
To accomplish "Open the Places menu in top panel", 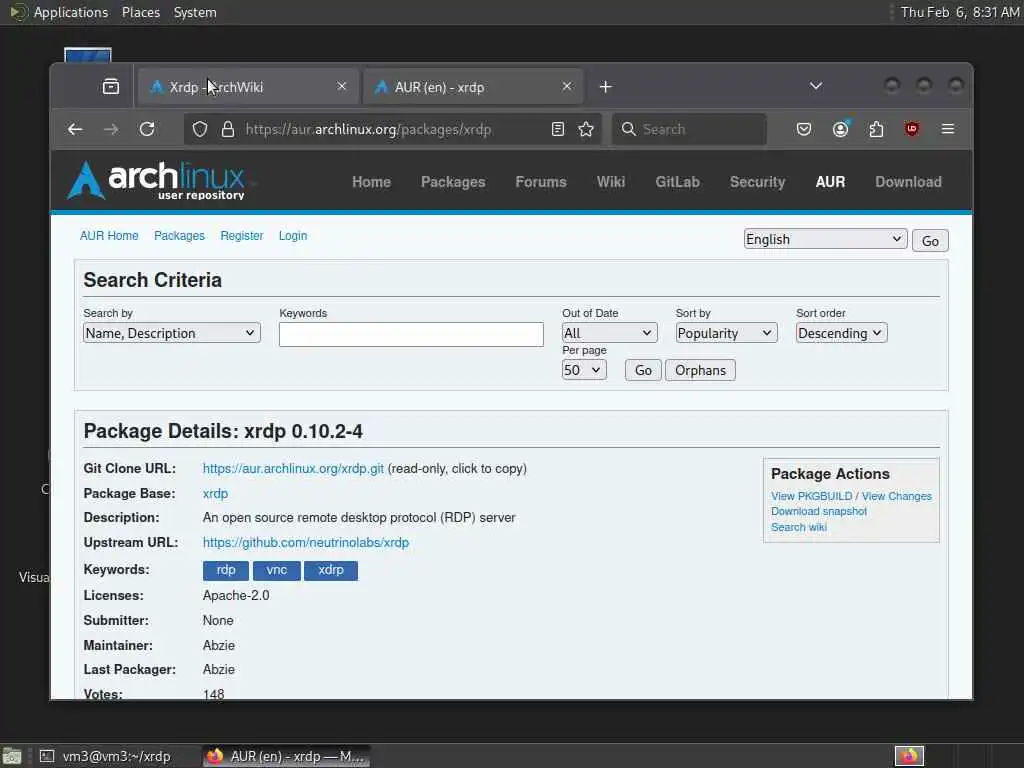I will [x=141, y=12].
